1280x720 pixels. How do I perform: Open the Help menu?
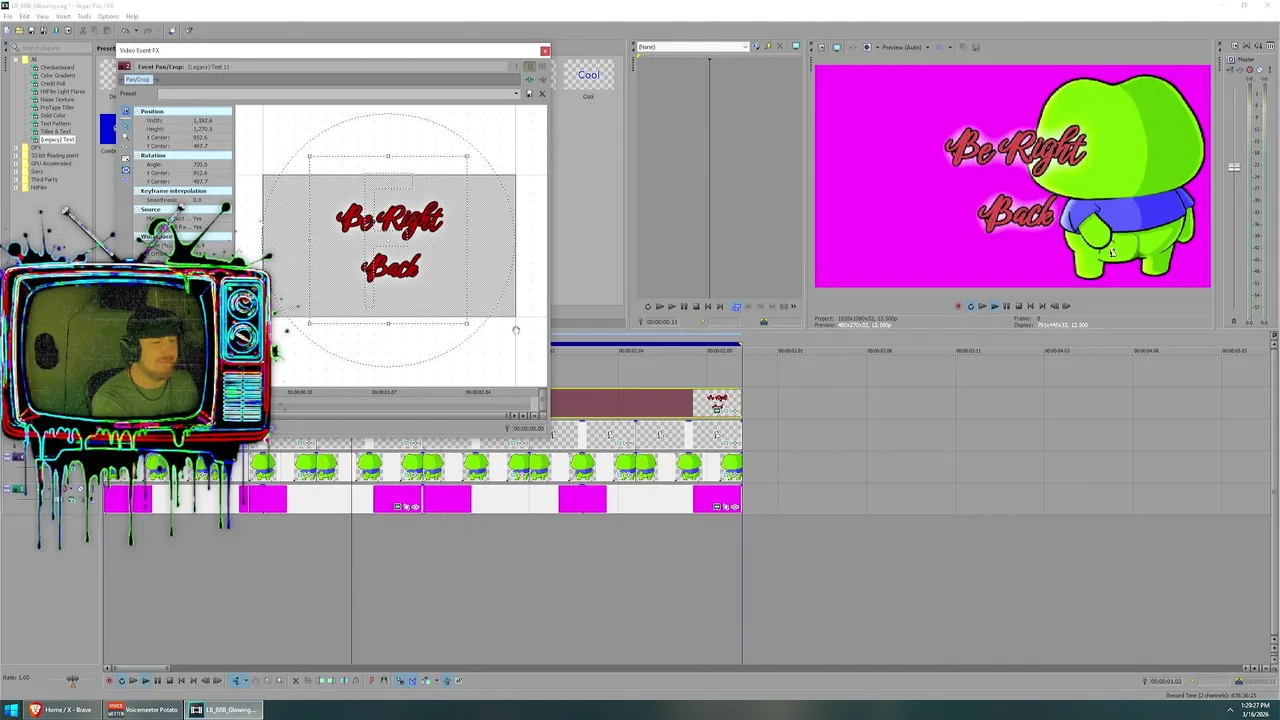point(132,16)
